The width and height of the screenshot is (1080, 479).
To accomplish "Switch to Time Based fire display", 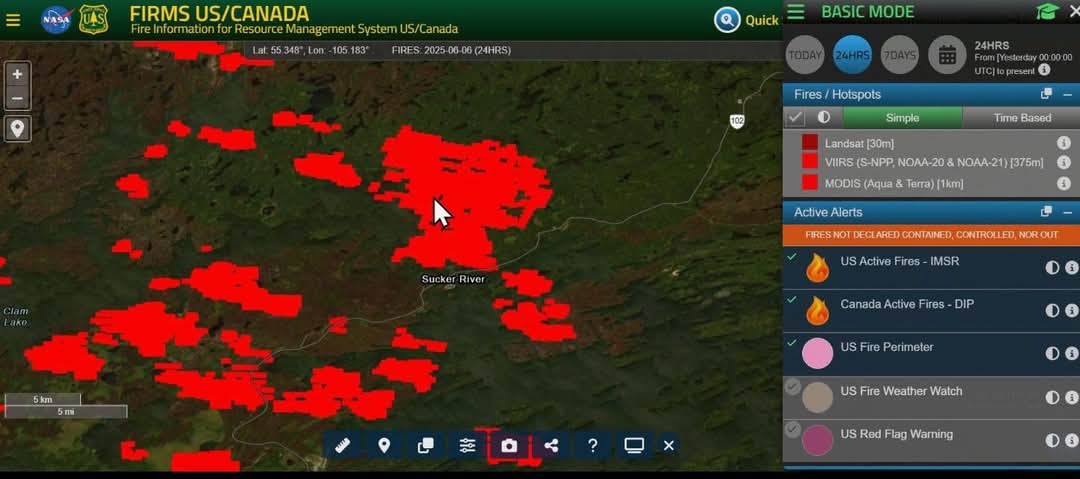I will (1021, 118).
